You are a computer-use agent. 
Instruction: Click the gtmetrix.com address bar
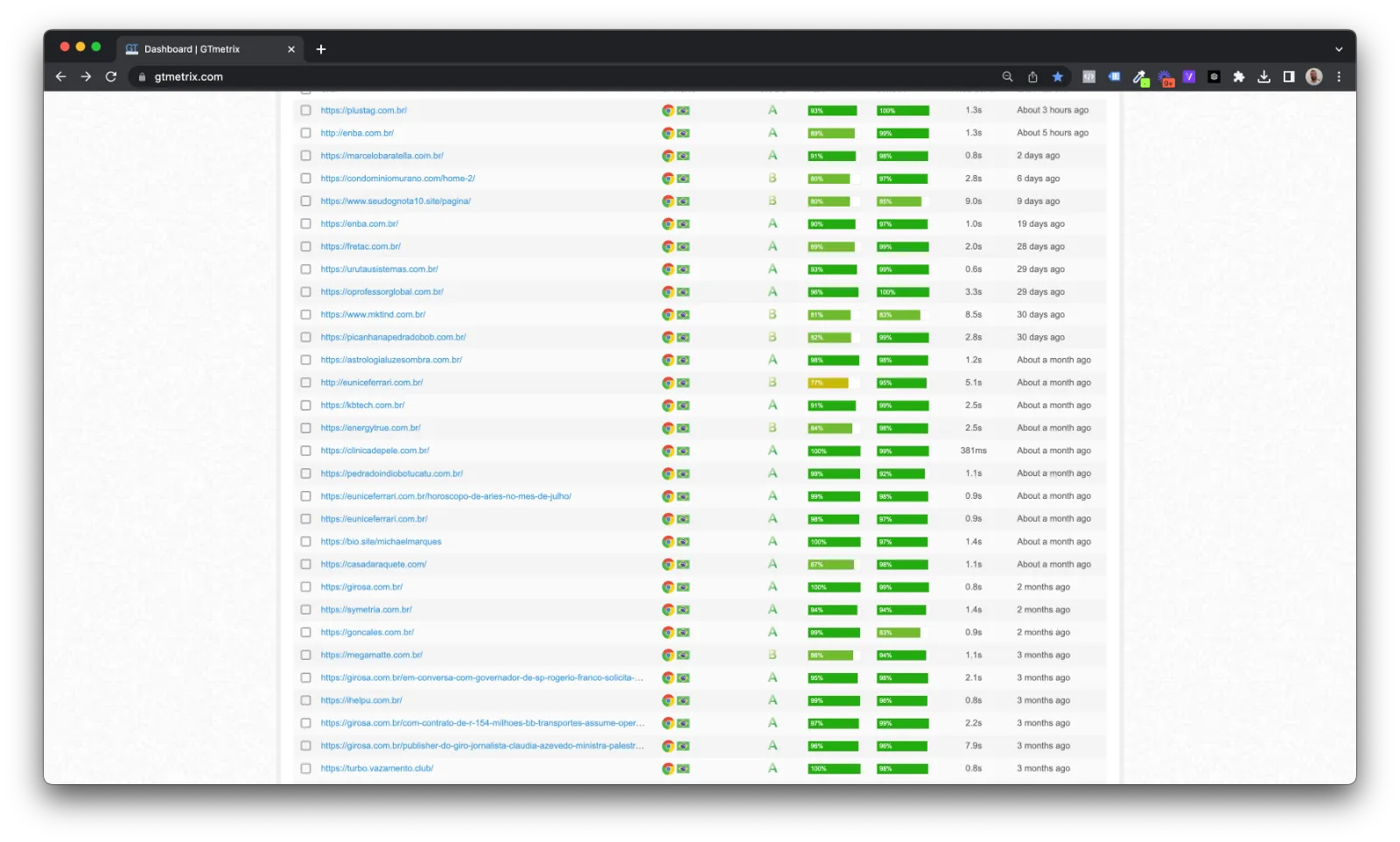coord(560,77)
